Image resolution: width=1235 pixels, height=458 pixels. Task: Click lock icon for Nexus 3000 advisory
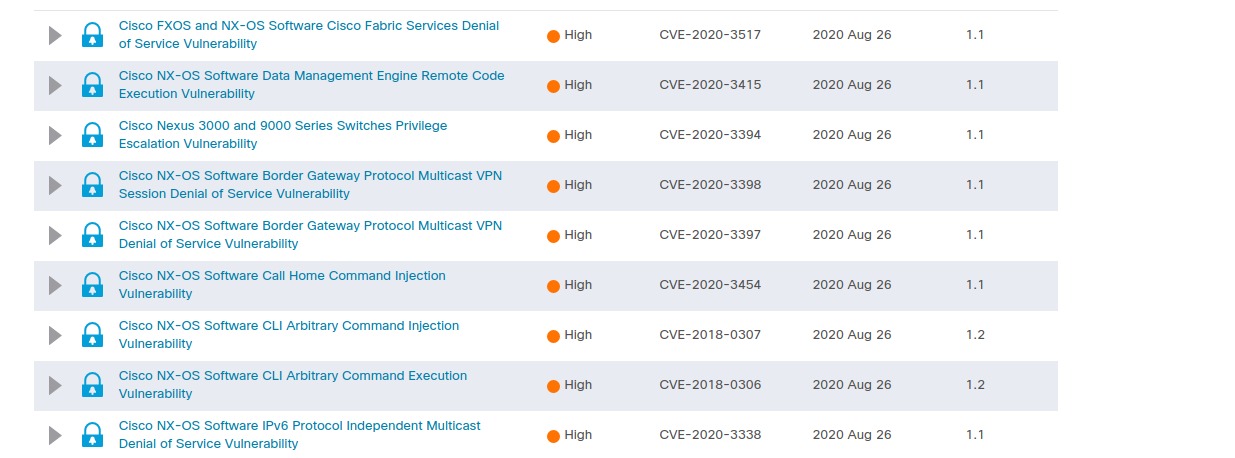(92, 135)
